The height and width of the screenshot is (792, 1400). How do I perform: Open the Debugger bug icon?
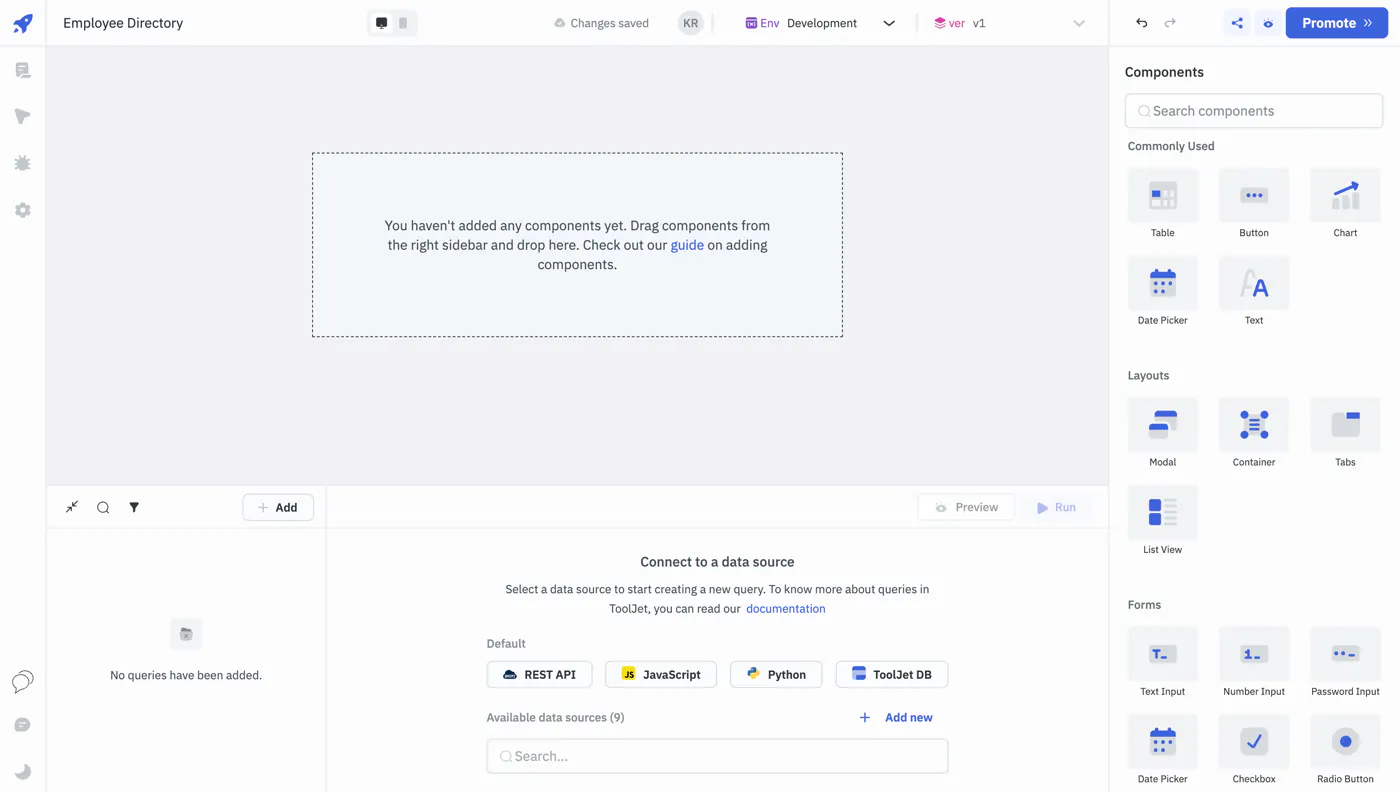pos(22,163)
